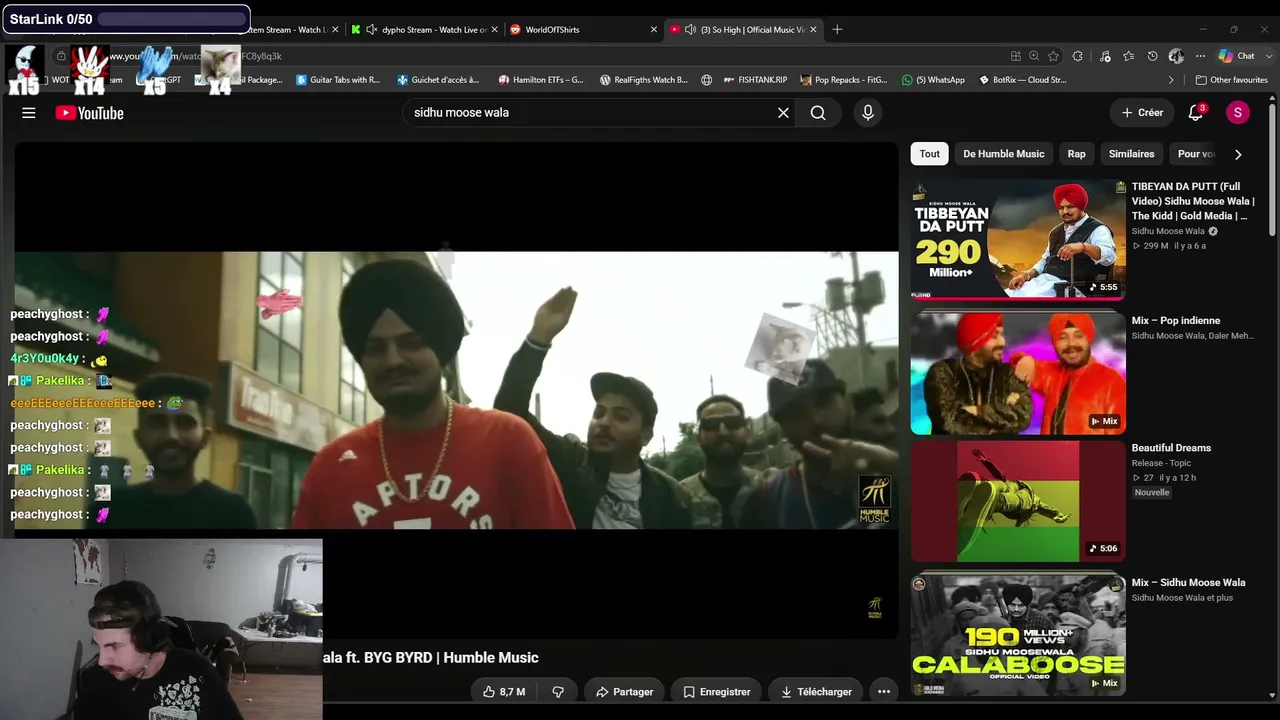
Task: Open the browser new tab button
Action: click(837, 30)
